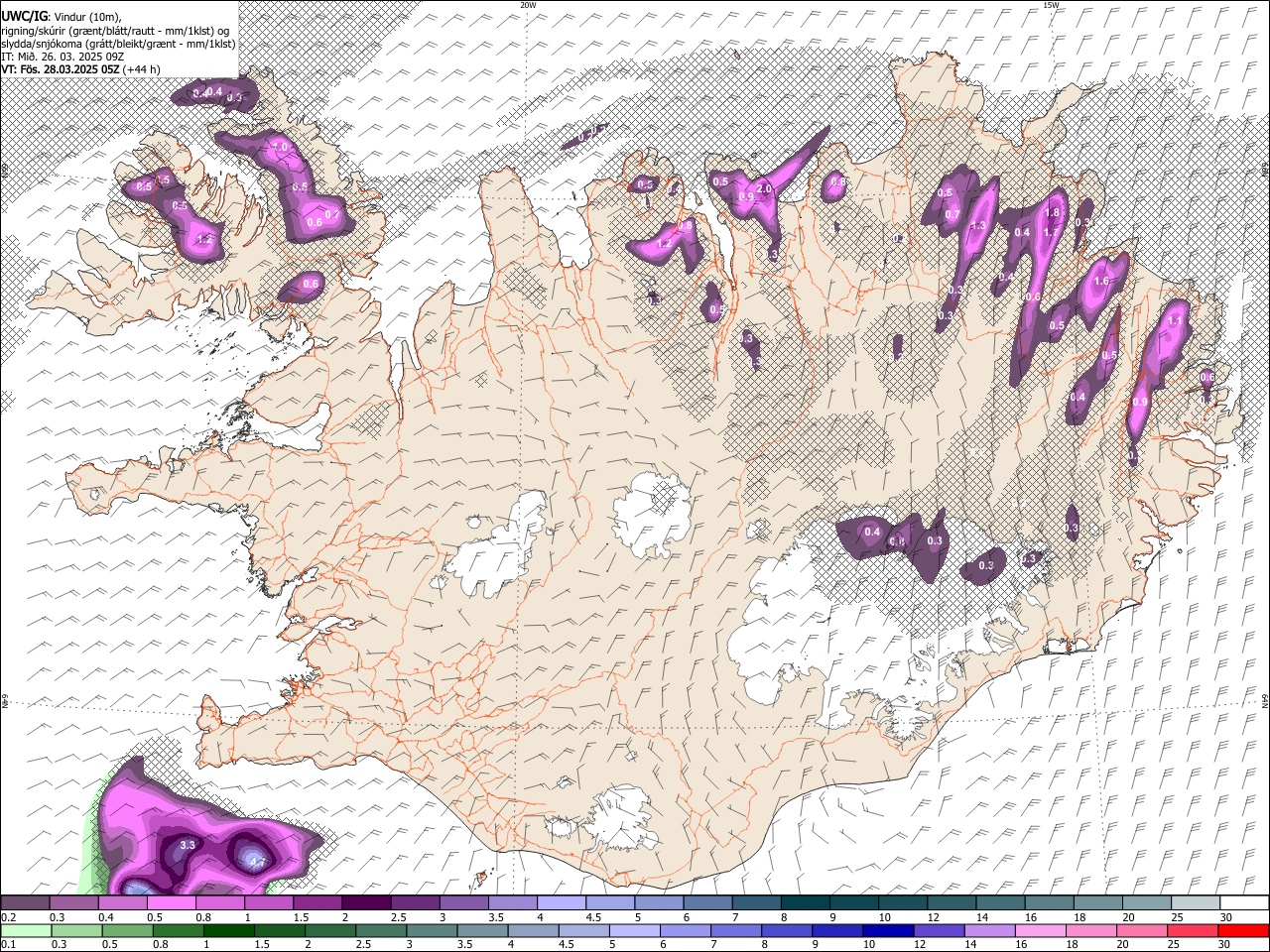Screen dimensions: 1270x952
Task: Click the 'IT: Mið. 26. 03. 2025 09Z' initial time
Action: tap(63, 57)
